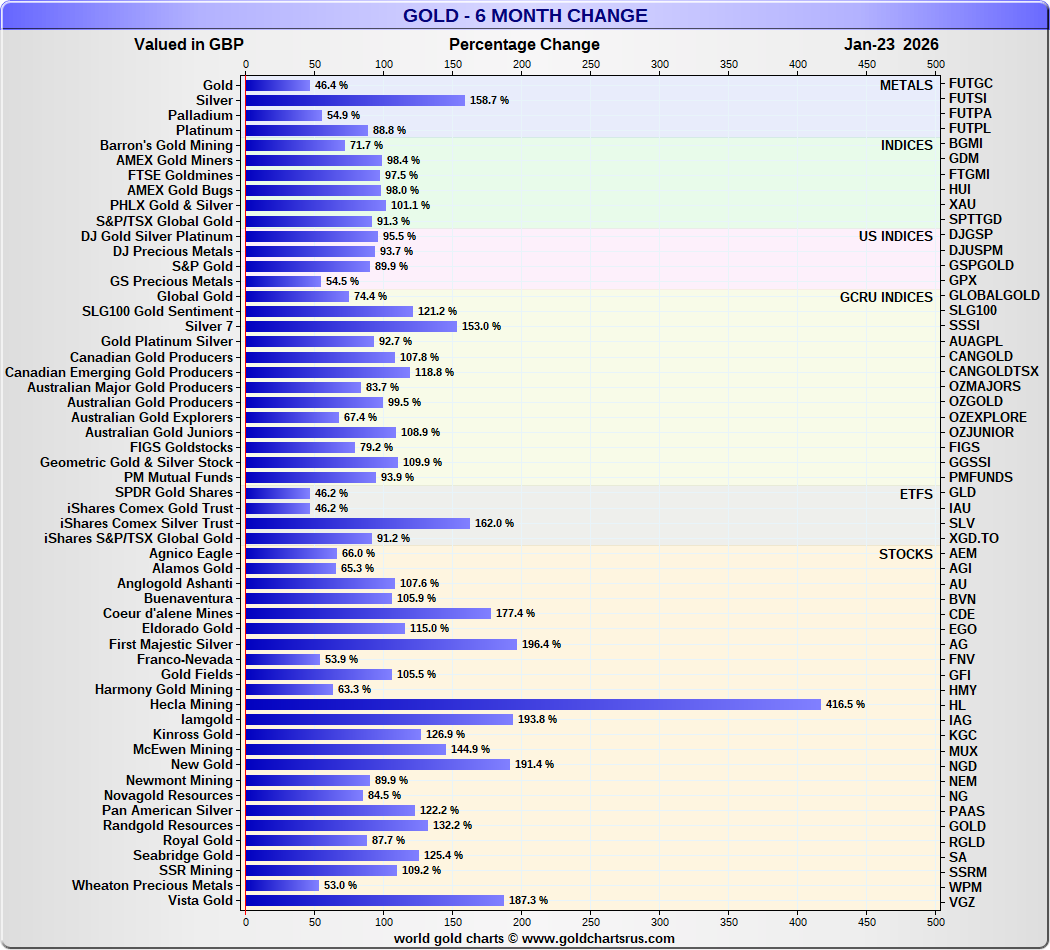Click the 'Percentage Change' axis title
Image resolution: width=1050 pixels, height=950 pixels.
coord(524,44)
